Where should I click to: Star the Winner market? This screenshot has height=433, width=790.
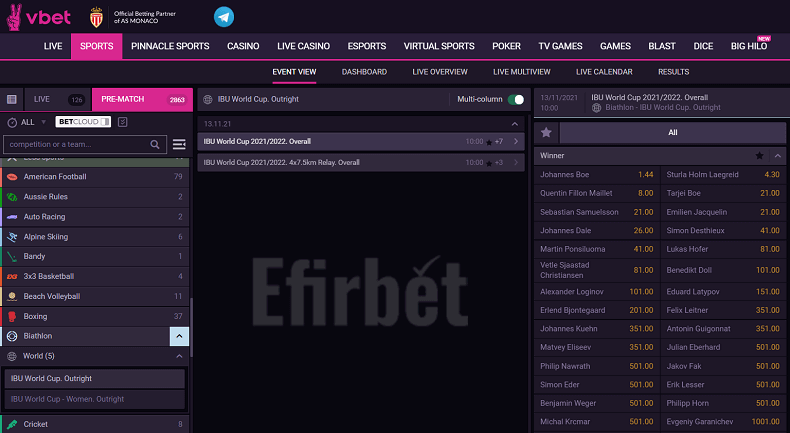pyautogui.click(x=759, y=156)
